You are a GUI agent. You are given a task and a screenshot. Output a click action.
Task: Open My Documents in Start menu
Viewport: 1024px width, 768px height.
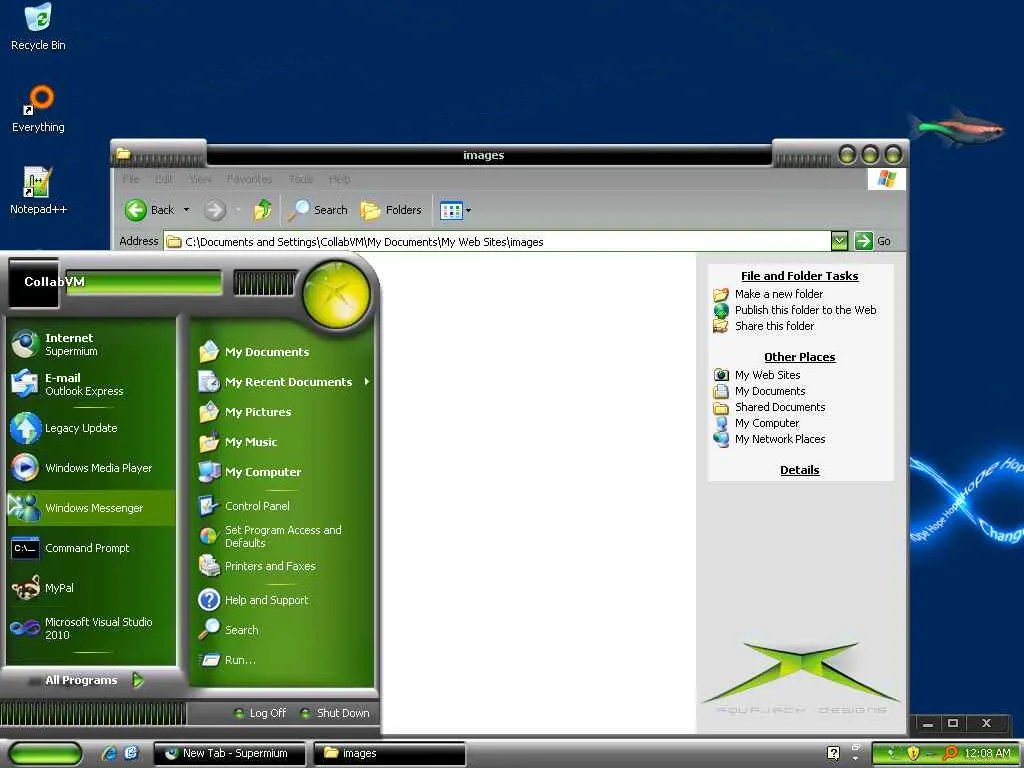point(282,352)
